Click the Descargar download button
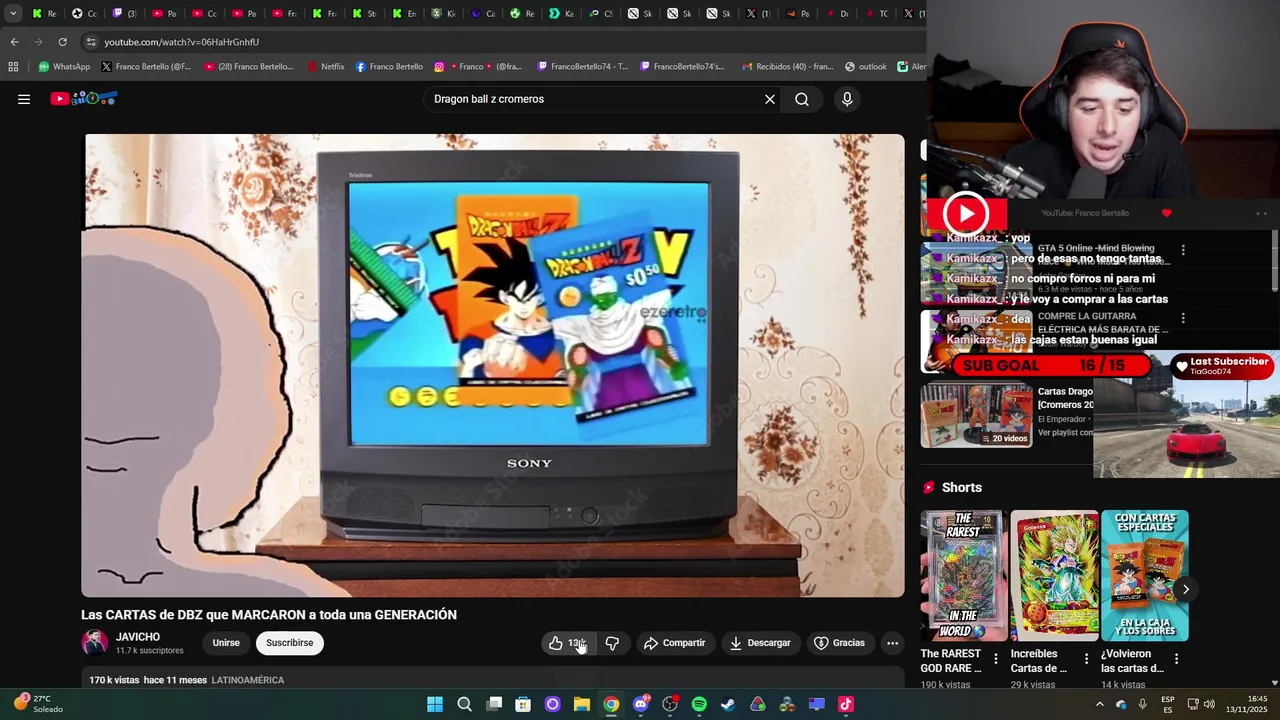Screen dimensions: 1280x720 [760, 643]
